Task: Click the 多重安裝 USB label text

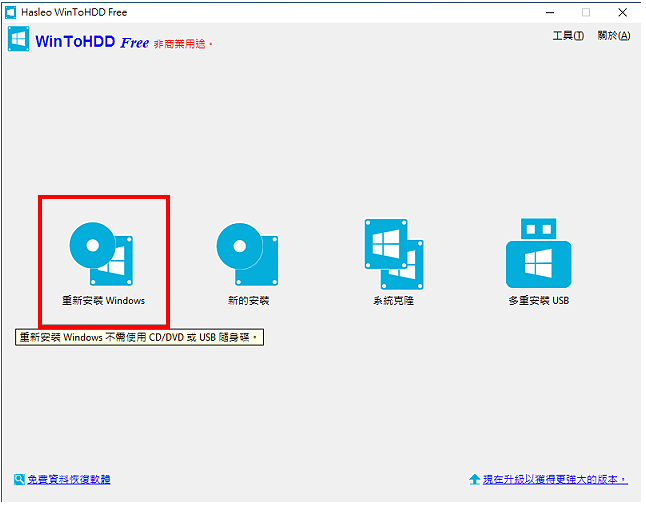Action: [538, 301]
